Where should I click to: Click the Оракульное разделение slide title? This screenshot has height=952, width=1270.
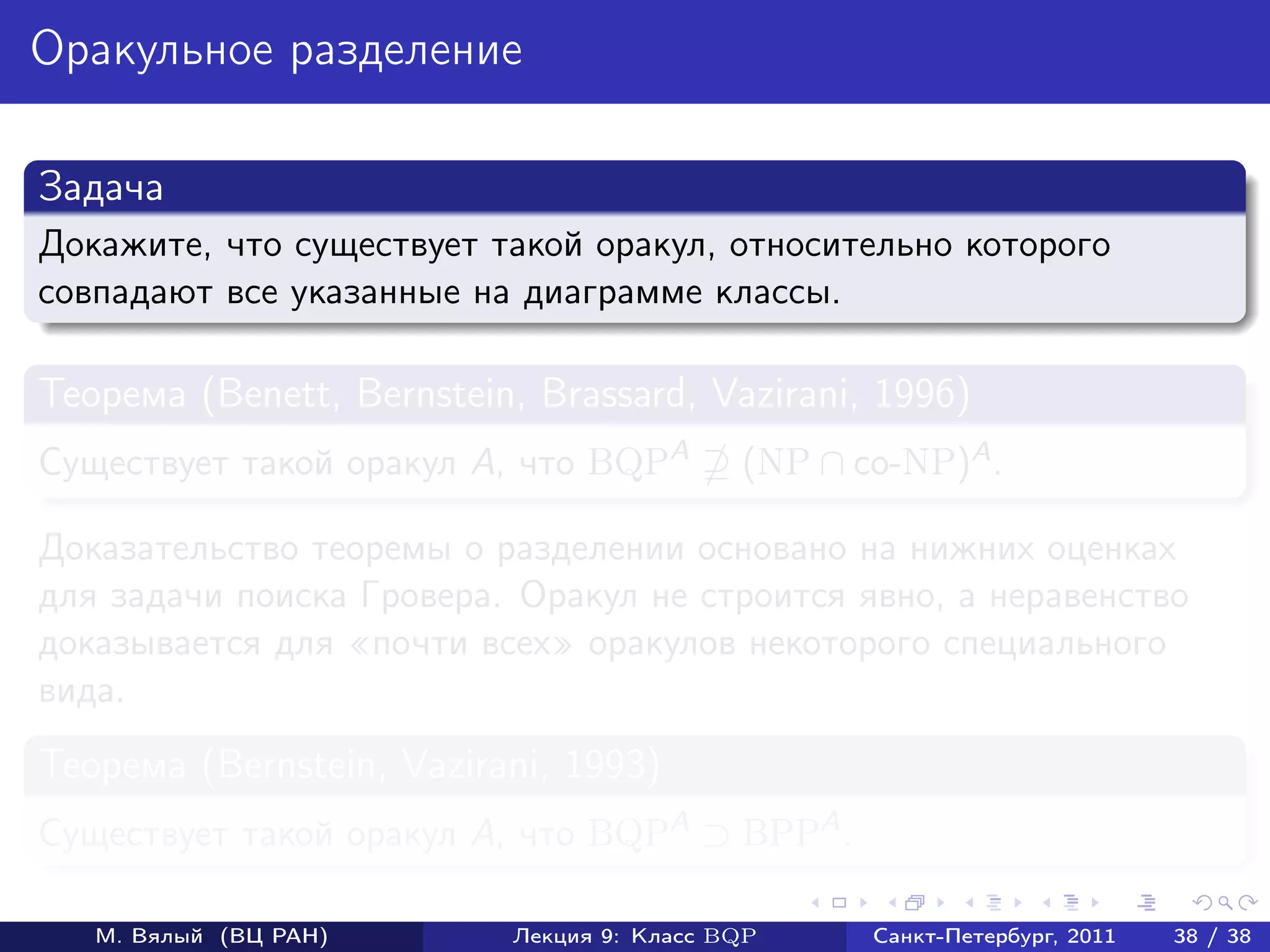pos(277,50)
